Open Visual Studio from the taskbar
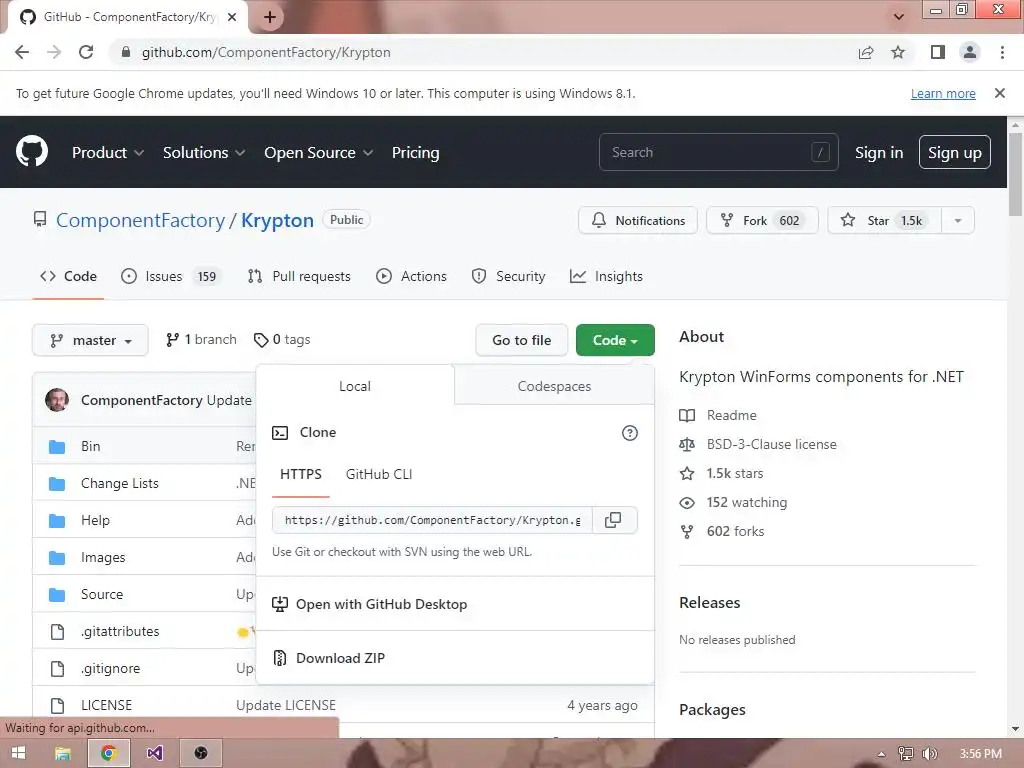Viewport: 1024px width, 768px height. (154, 753)
